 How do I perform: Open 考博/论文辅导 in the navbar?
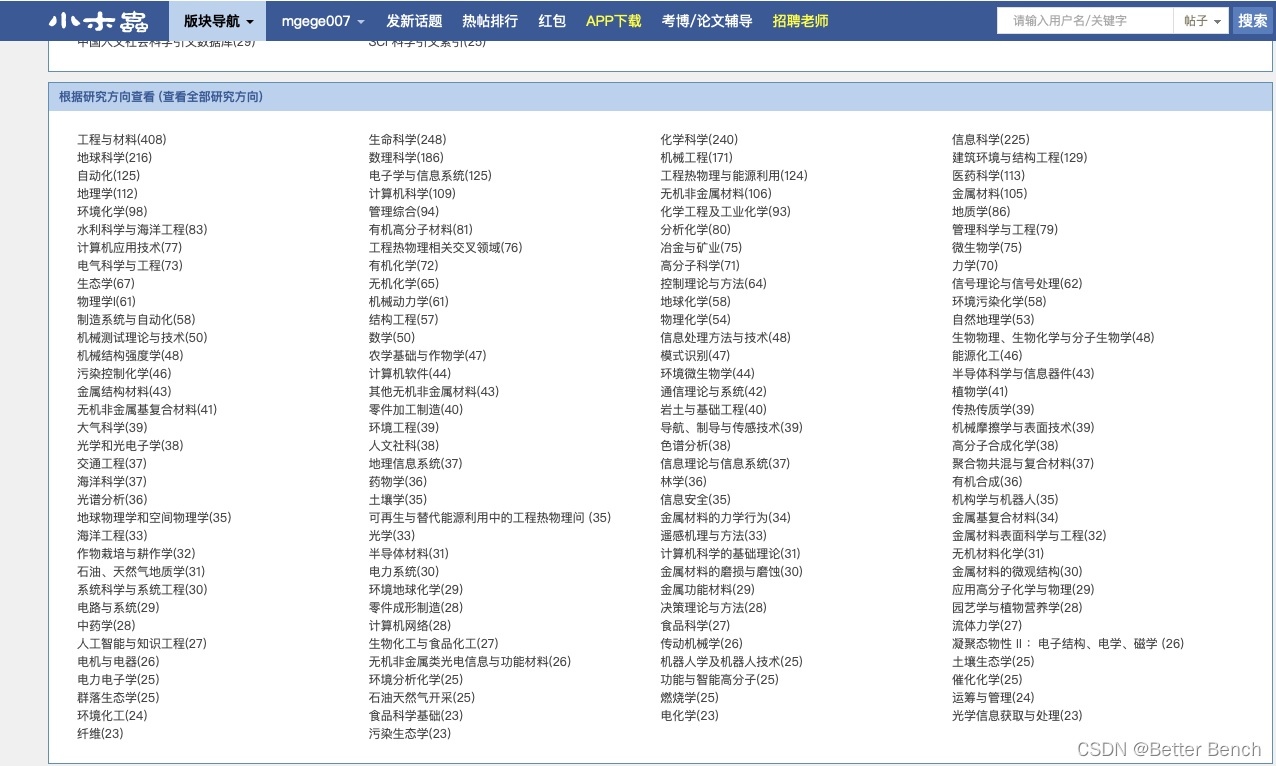pos(707,21)
